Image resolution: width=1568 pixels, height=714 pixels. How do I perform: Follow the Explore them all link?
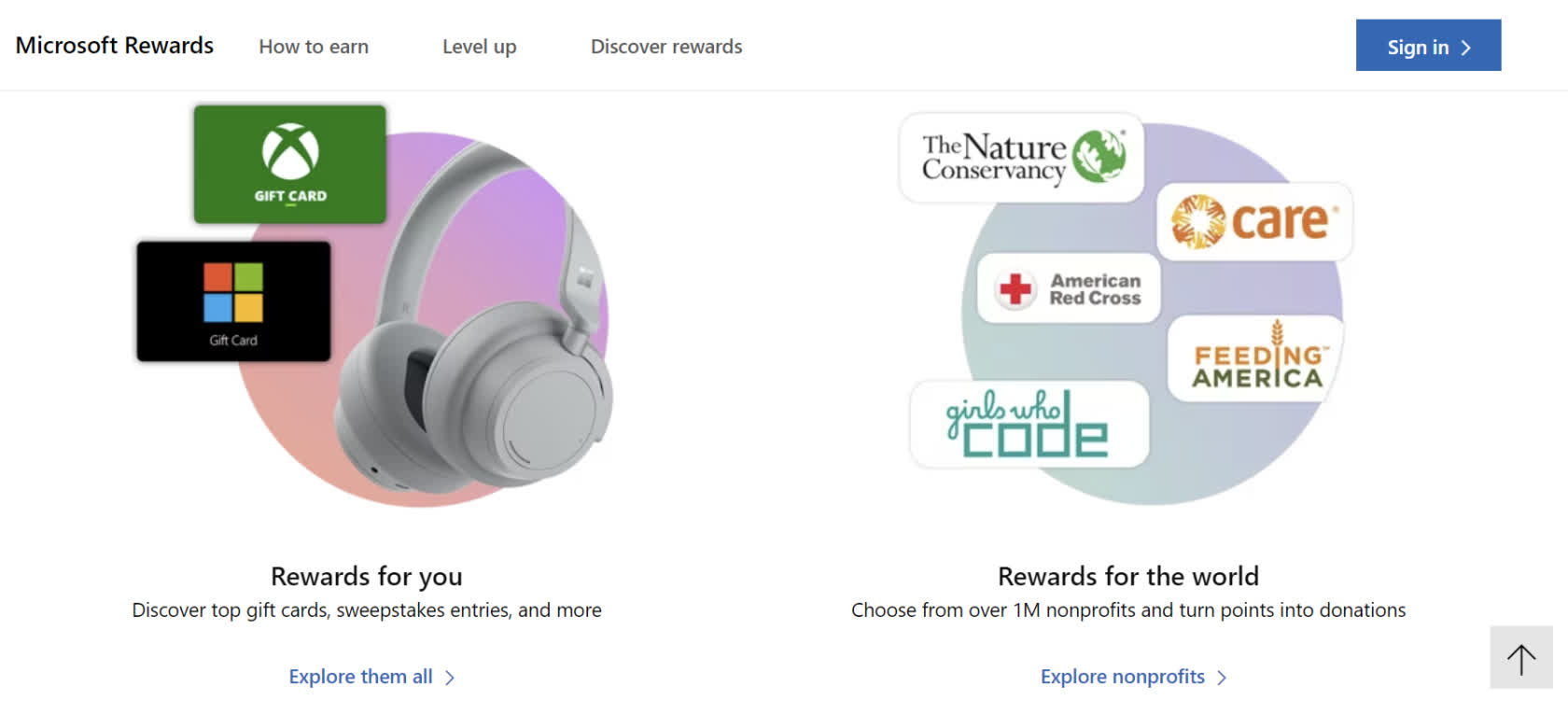pyautogui.click(x=360, y=677)
